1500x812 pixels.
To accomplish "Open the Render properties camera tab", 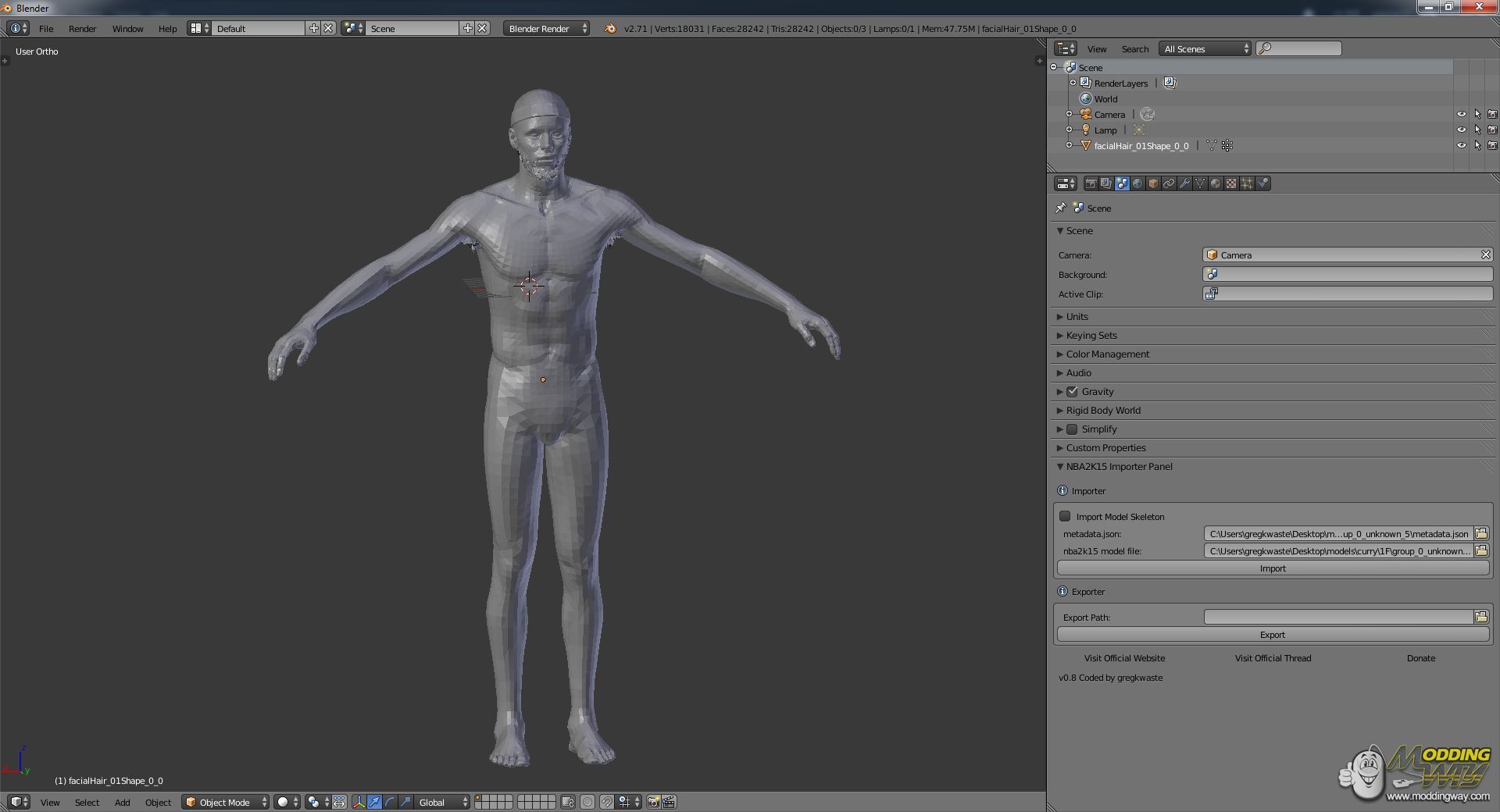I will 1091,183.
